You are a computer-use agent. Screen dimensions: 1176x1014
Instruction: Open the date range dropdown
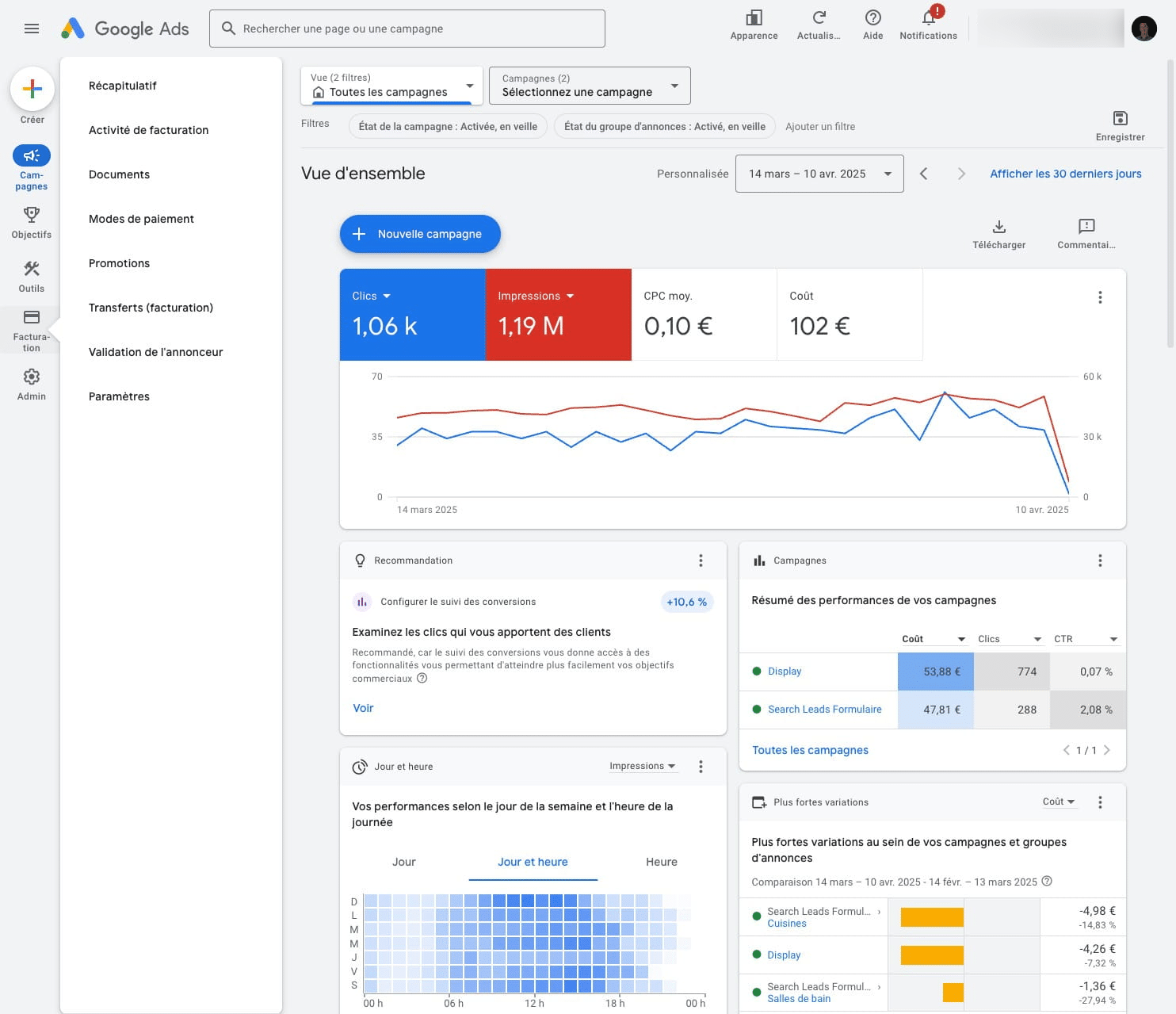tap(819, 174)
